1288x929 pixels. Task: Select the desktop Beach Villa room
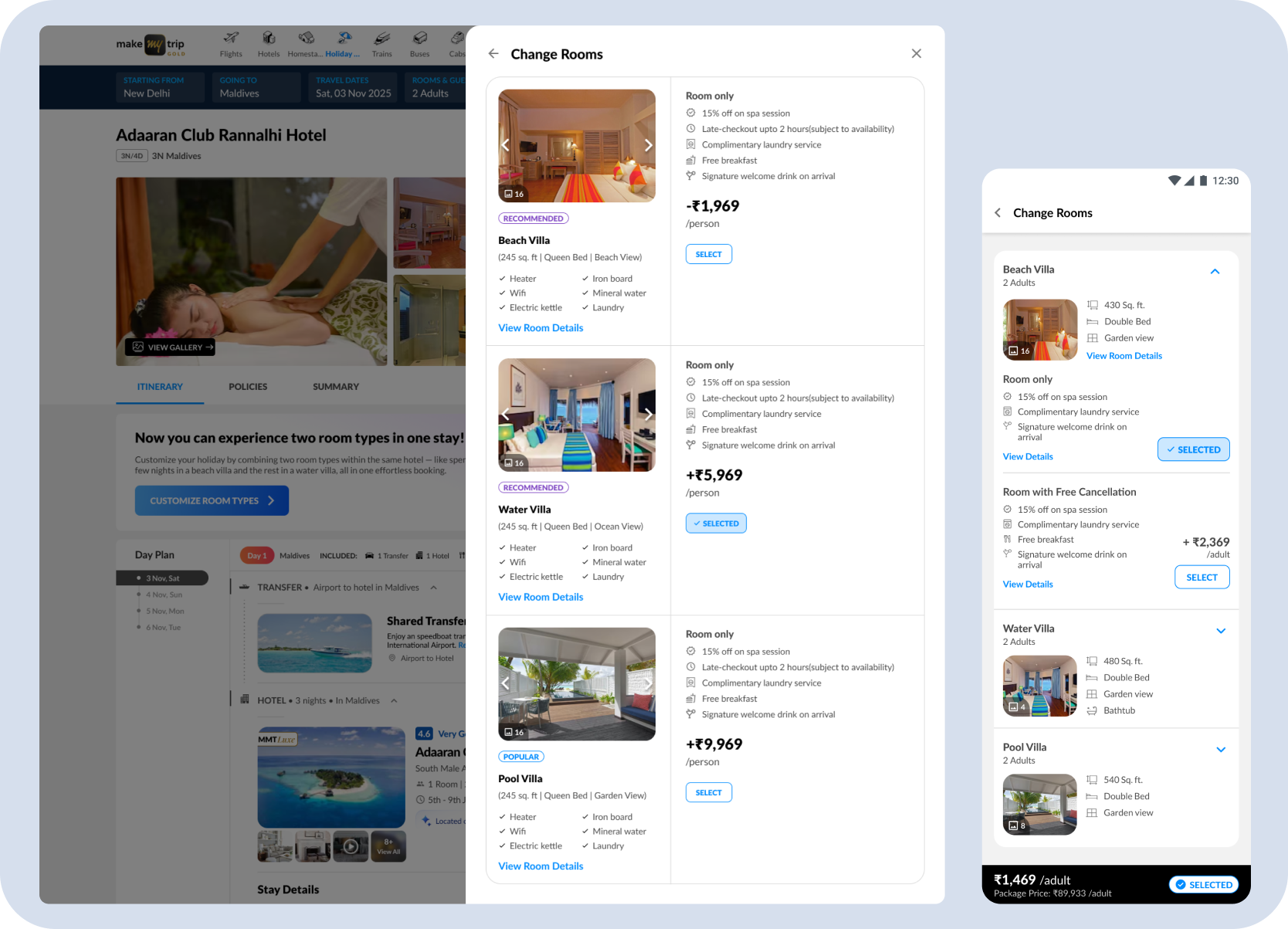709,254
